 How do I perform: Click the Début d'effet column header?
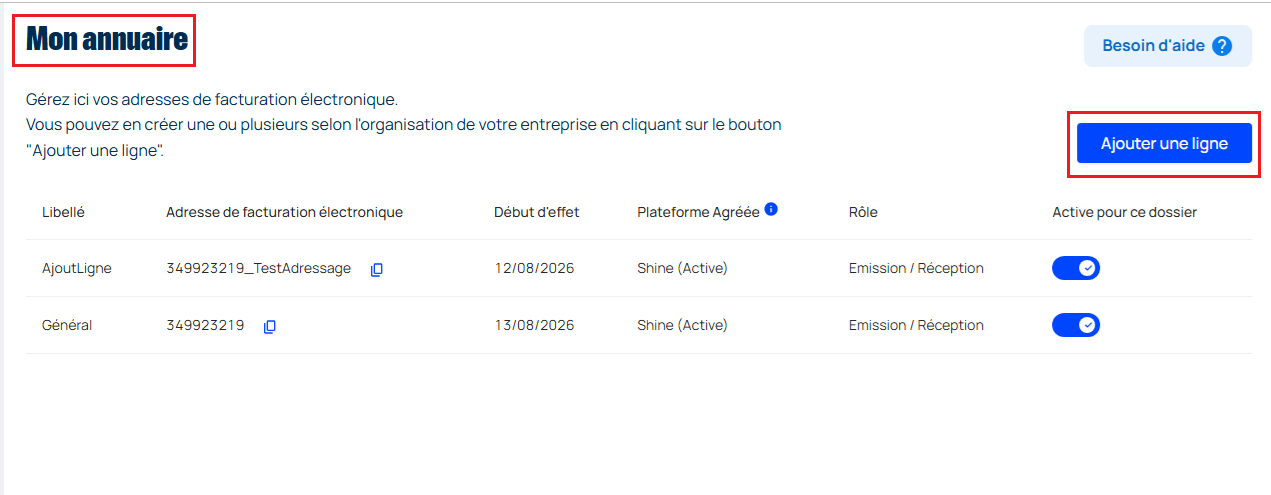click(536, 212)
